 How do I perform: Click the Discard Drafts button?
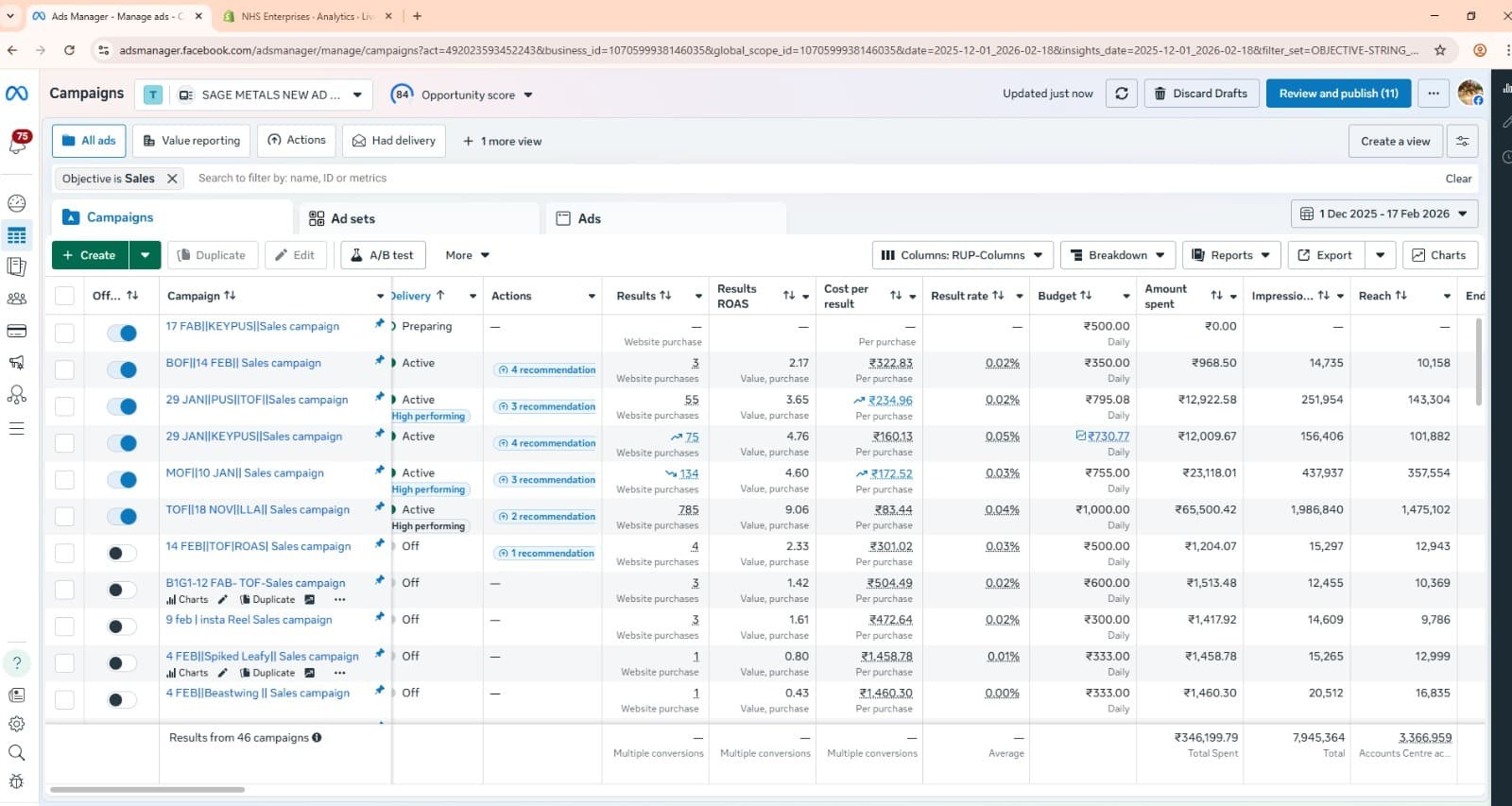point(1201,94)
